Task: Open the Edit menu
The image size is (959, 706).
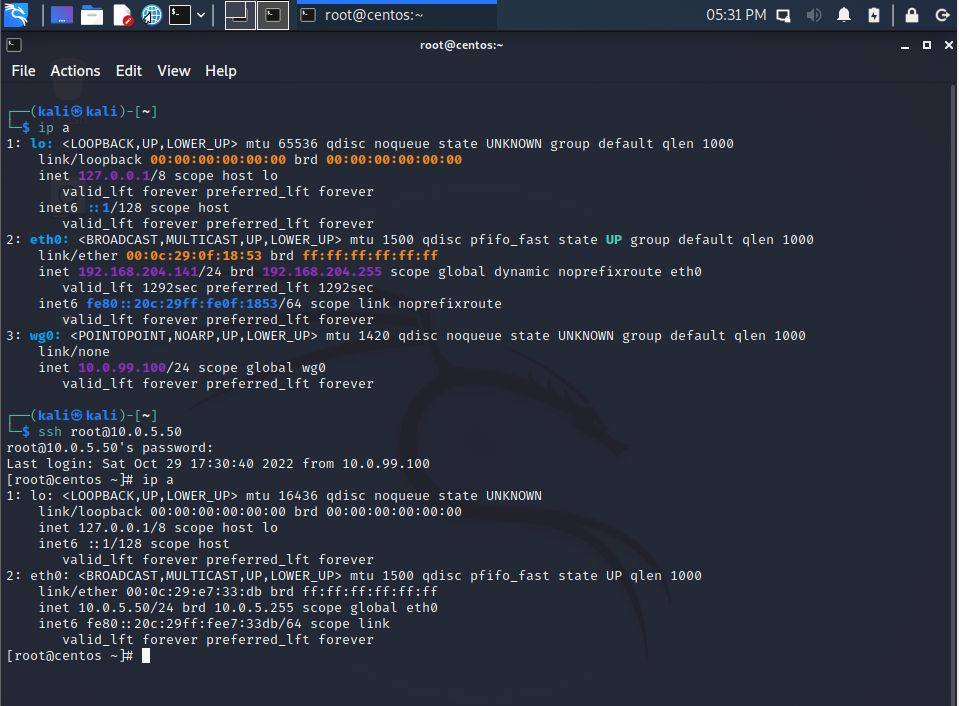Action: pyautogui.click(x=129, y=71)
